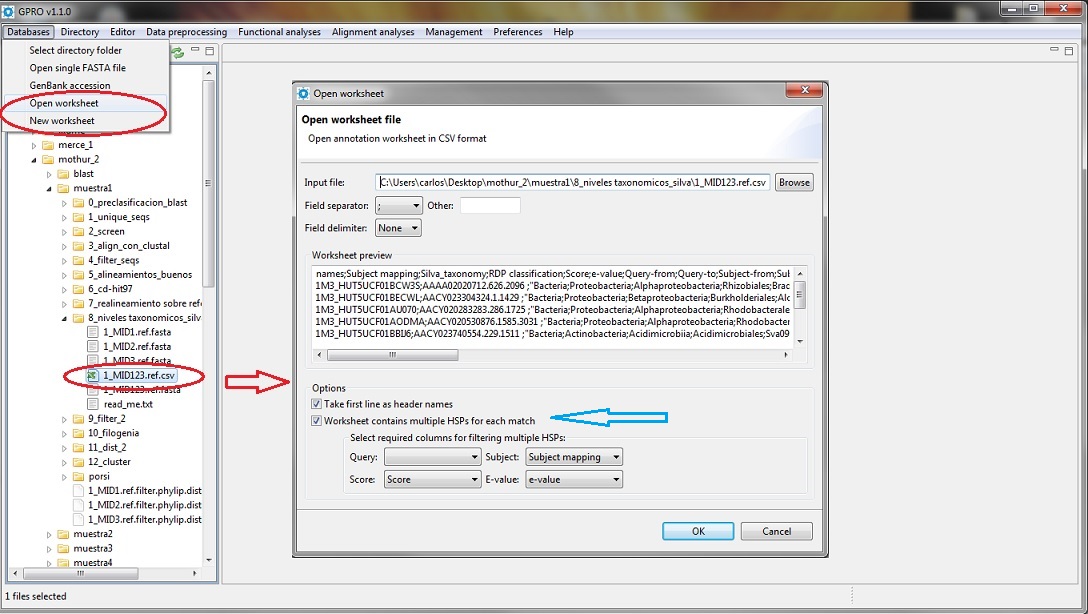
Task: Open the E-value column dropdown
Action: [x=573, y=480]
